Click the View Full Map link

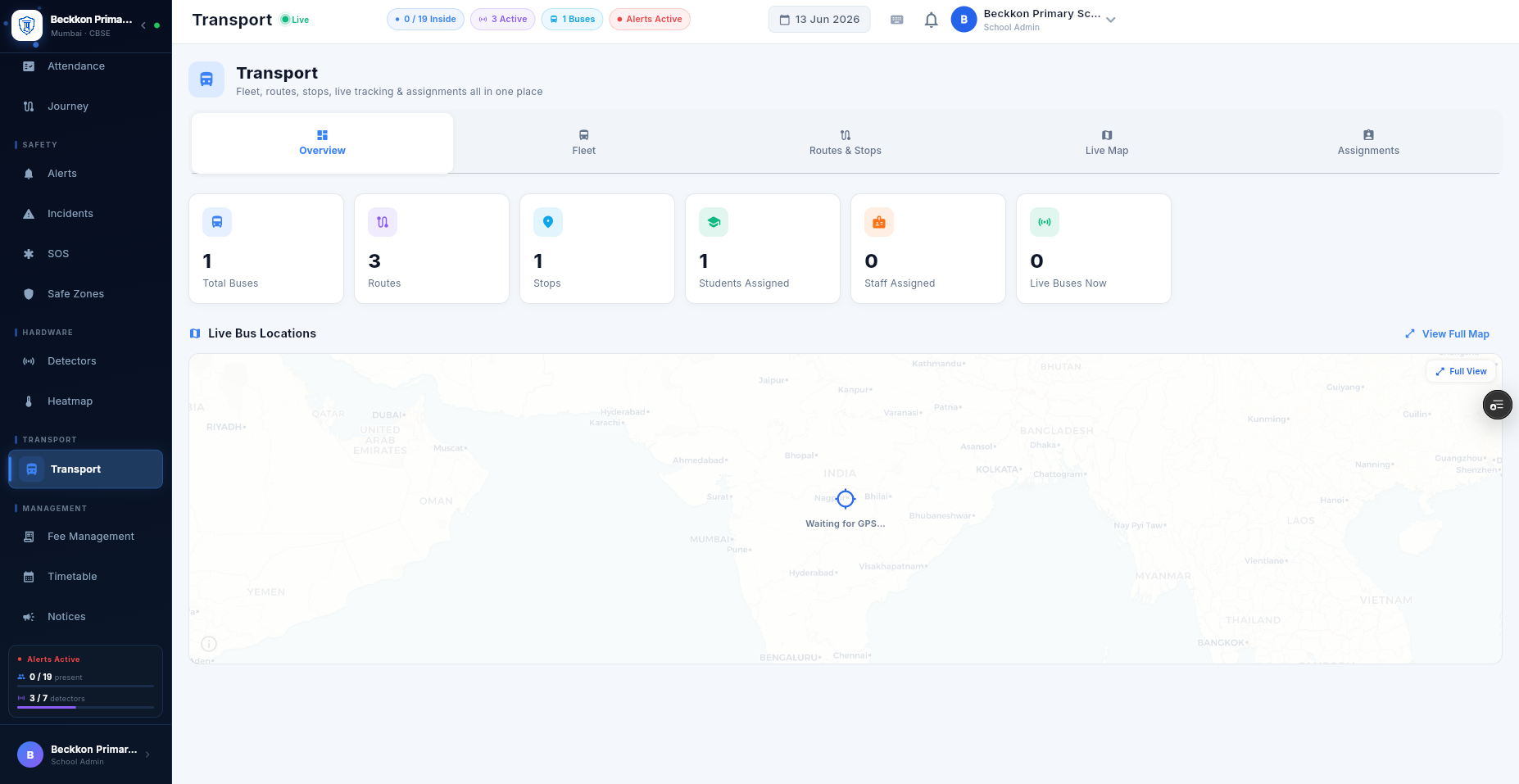click(1447, 334)
